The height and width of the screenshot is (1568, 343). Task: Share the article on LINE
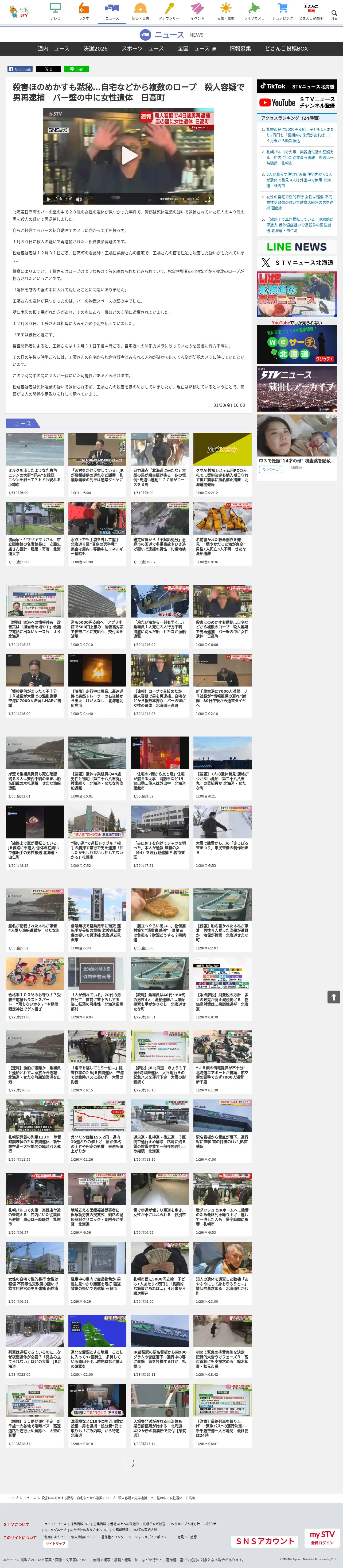77,69
